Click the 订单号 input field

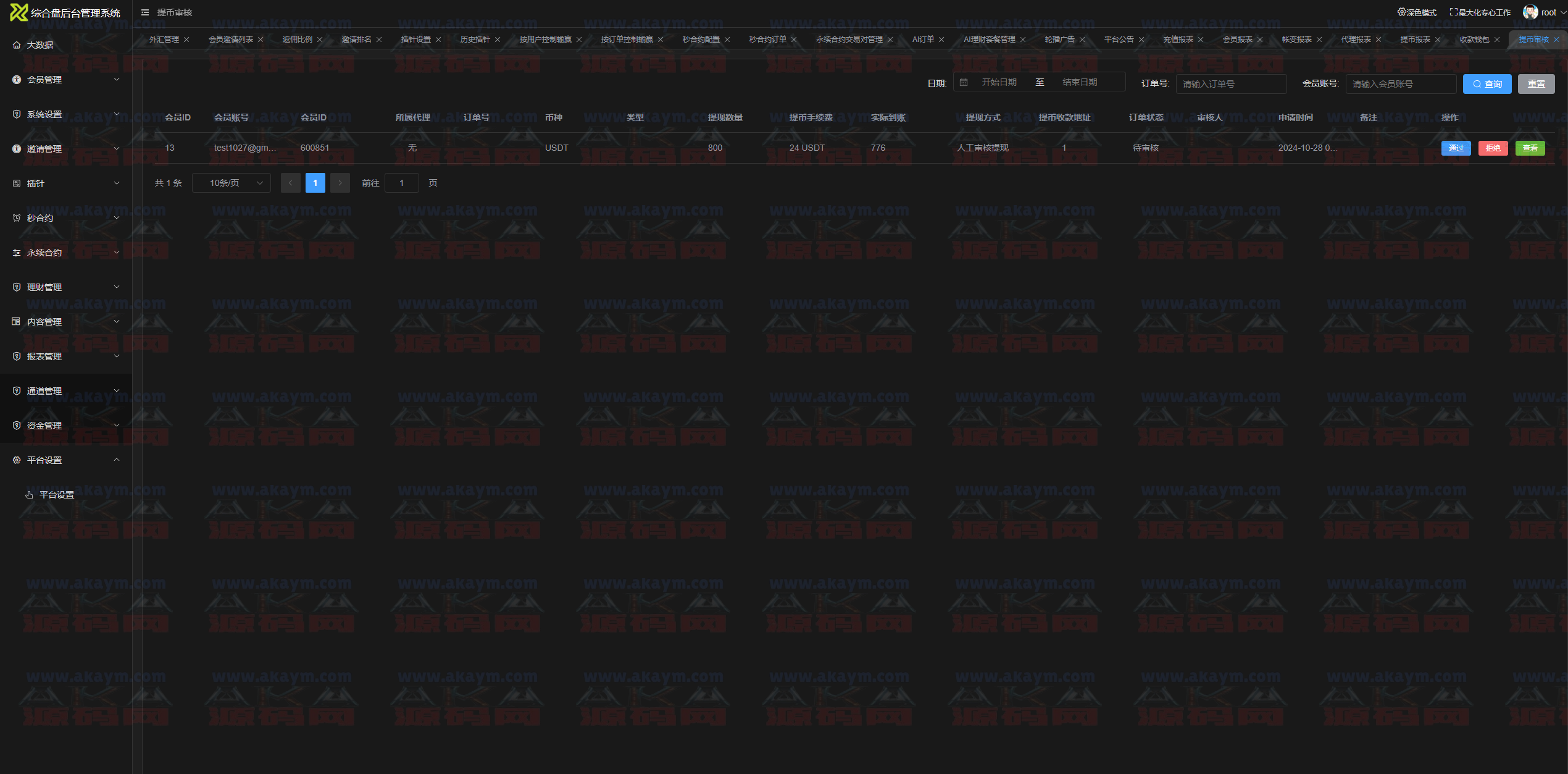[x=1230, y=84]
